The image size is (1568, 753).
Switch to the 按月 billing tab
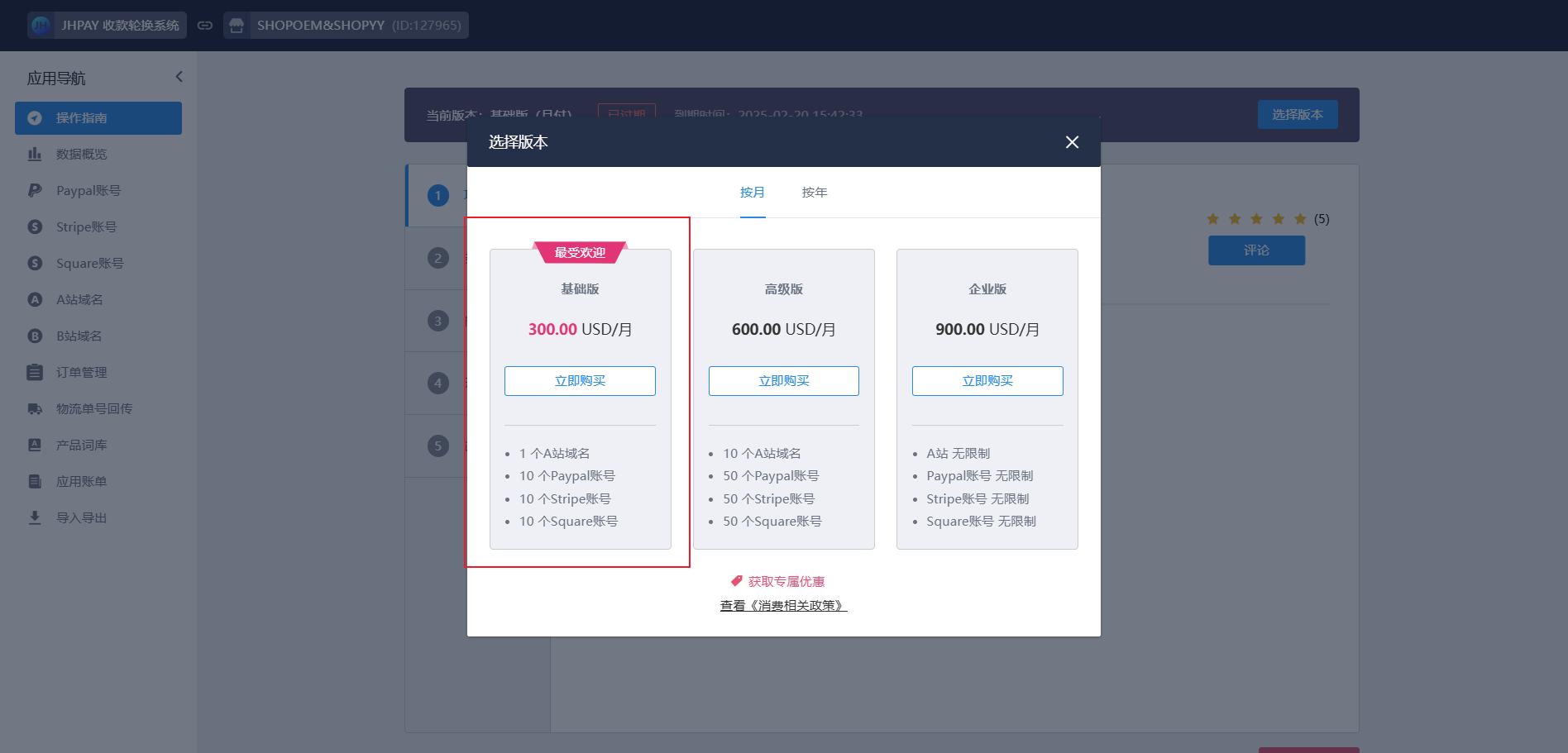point(753,192)
